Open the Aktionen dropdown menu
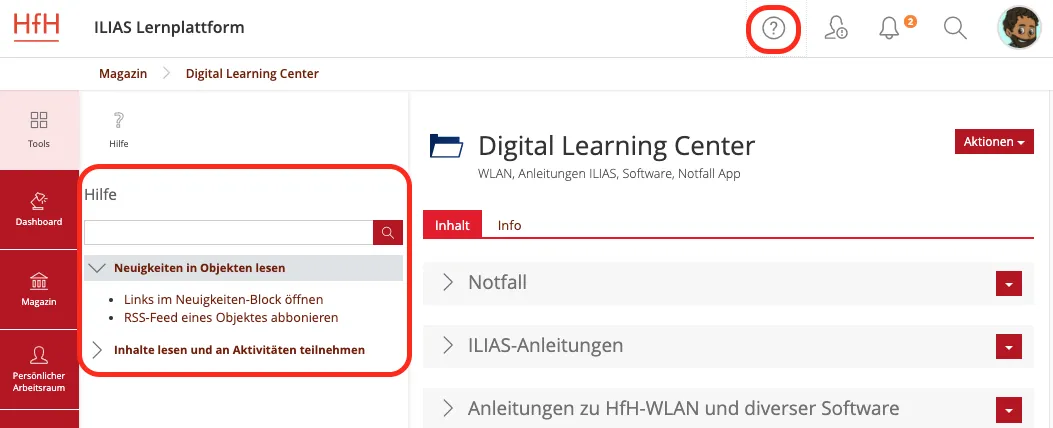Image resolution: width=1053 pixels, height=428 pixels. 994,142
